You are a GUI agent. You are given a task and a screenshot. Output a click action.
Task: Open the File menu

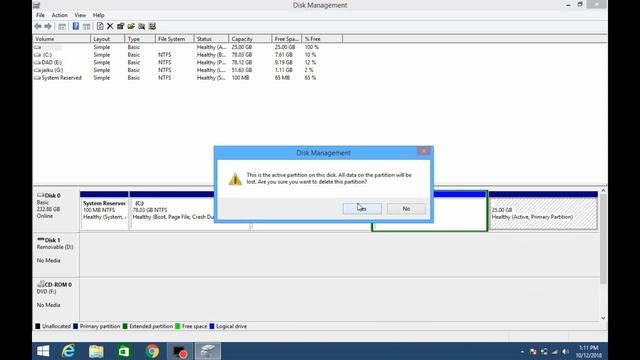click(x=40, y=15)
